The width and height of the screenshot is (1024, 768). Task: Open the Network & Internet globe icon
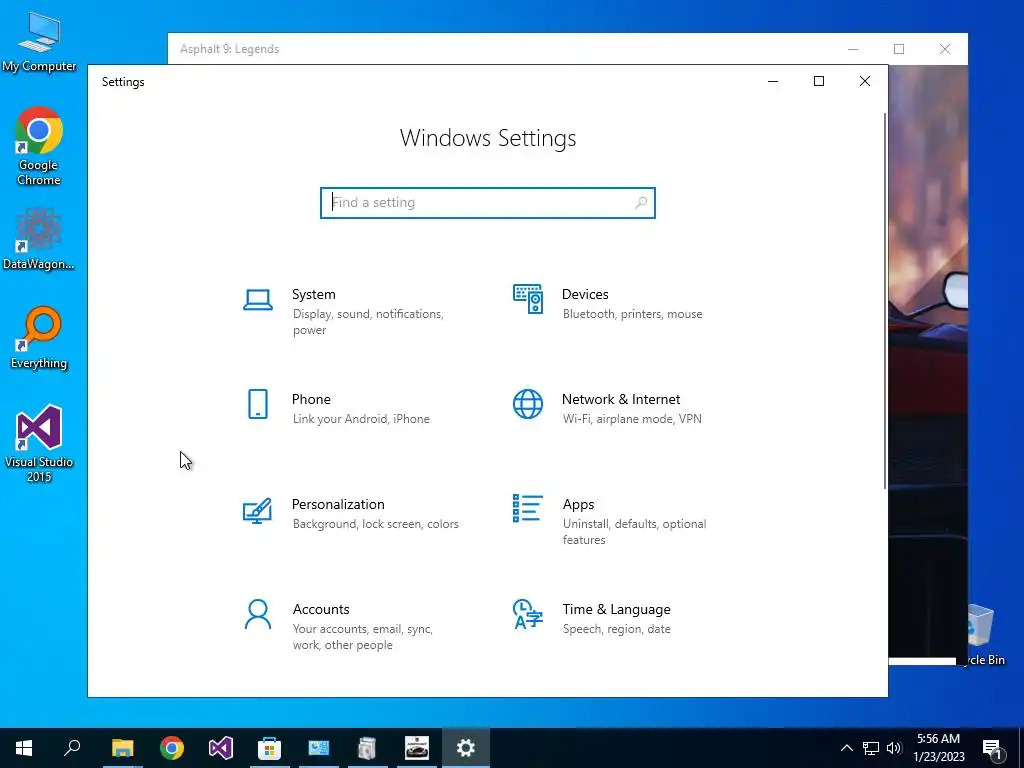point(528,404)
